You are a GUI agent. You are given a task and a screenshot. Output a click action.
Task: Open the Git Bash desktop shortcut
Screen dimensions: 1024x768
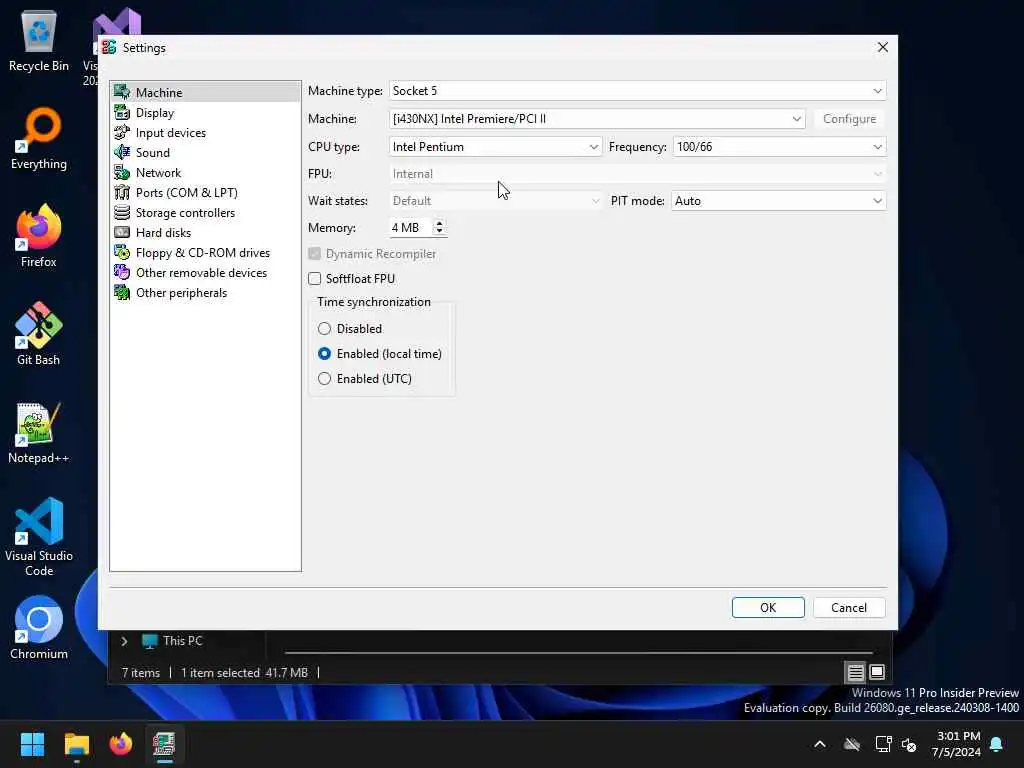(x=39, y=334)
